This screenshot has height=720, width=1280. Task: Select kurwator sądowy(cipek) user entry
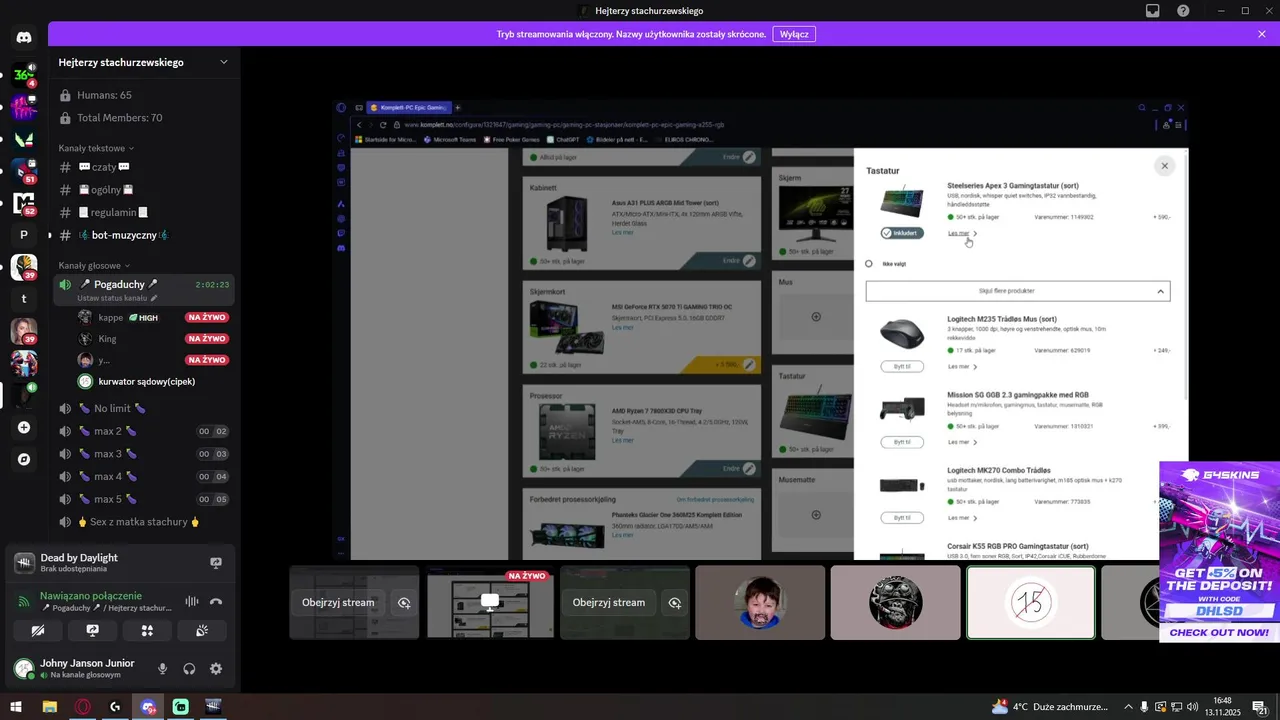click(153, 382)
